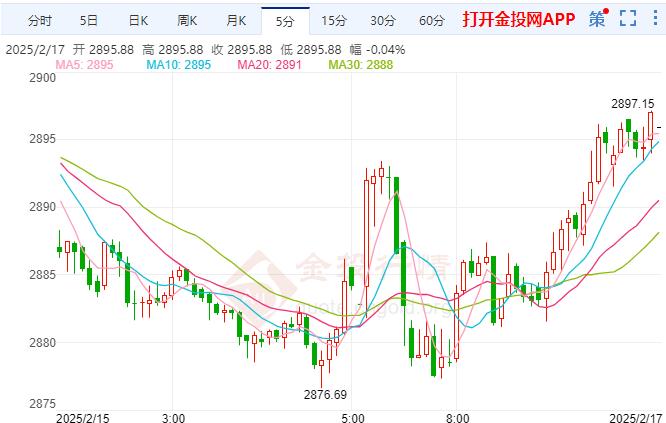Viewport: 666px width, 423px height.
Task: Click the 8:00 time axis label
Action: coord(457,418)
